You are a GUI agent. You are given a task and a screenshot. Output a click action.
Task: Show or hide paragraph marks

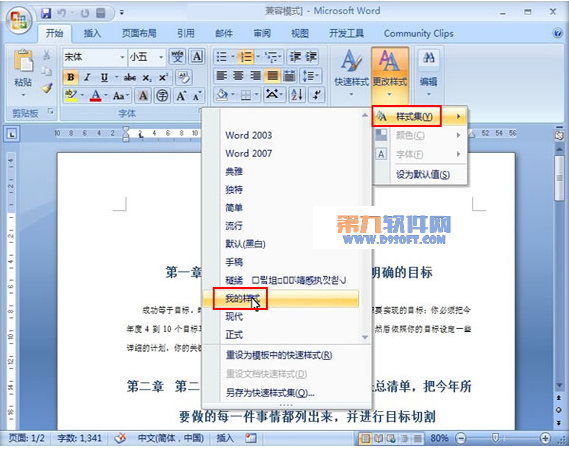click(316, 95)
